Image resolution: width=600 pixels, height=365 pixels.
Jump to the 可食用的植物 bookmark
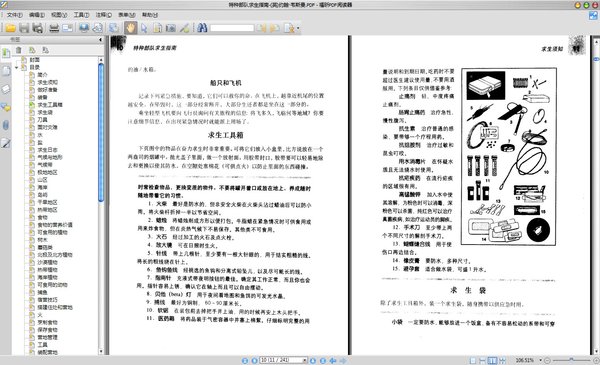tap(52, 232)
